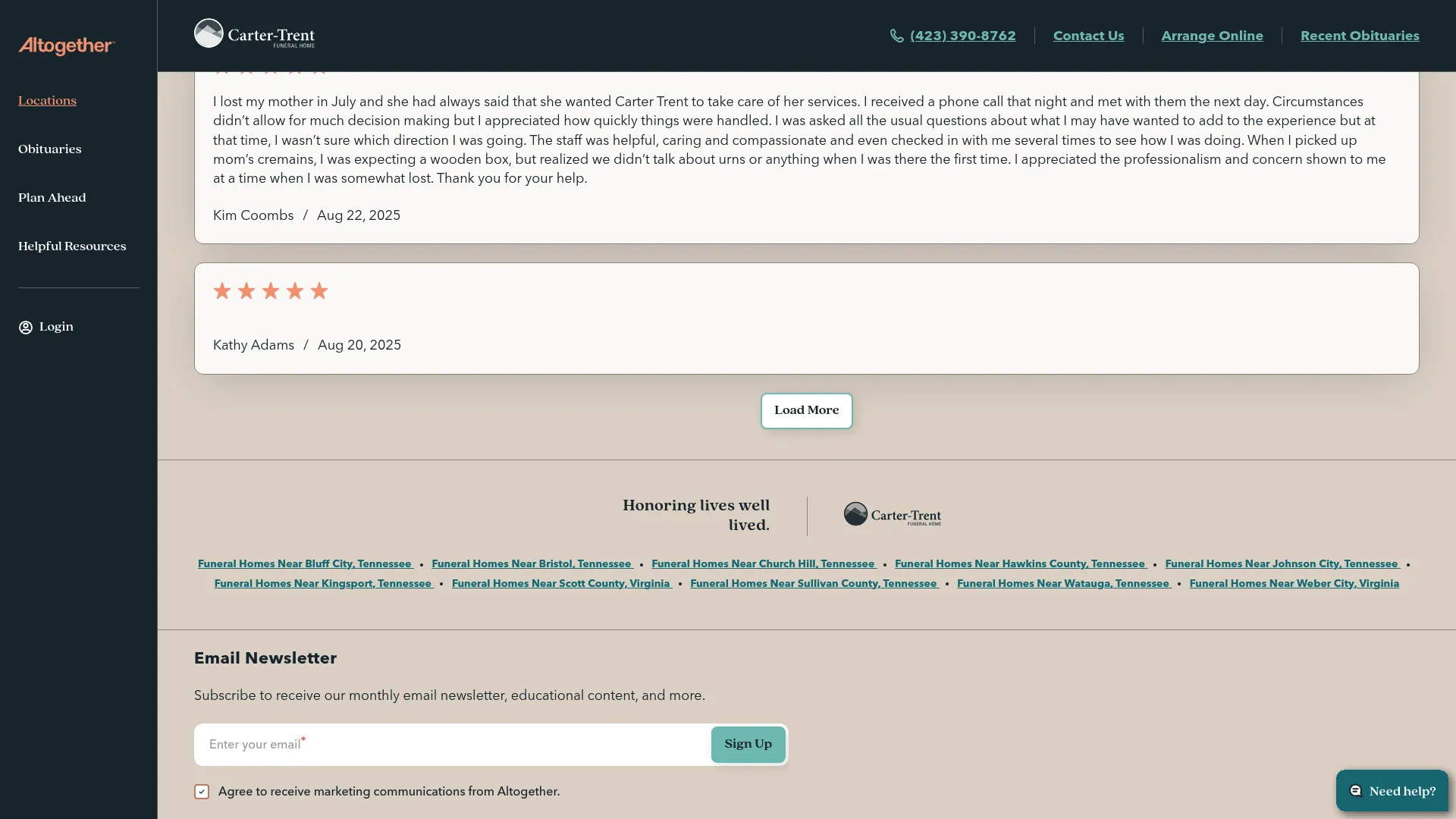Screen dimensions: 1456x819
Task: Open the Need help chat bubble
Action: coord(1392,790)
